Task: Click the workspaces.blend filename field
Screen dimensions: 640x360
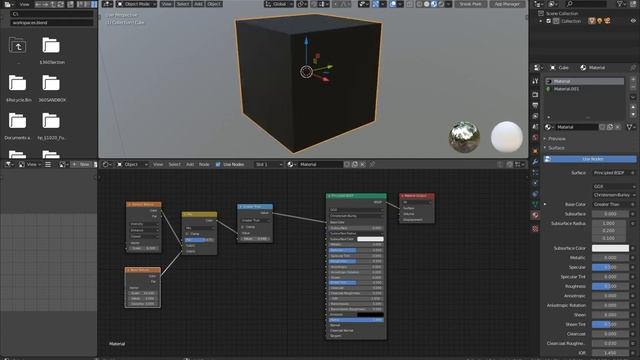Action: [x=51, y=23]
